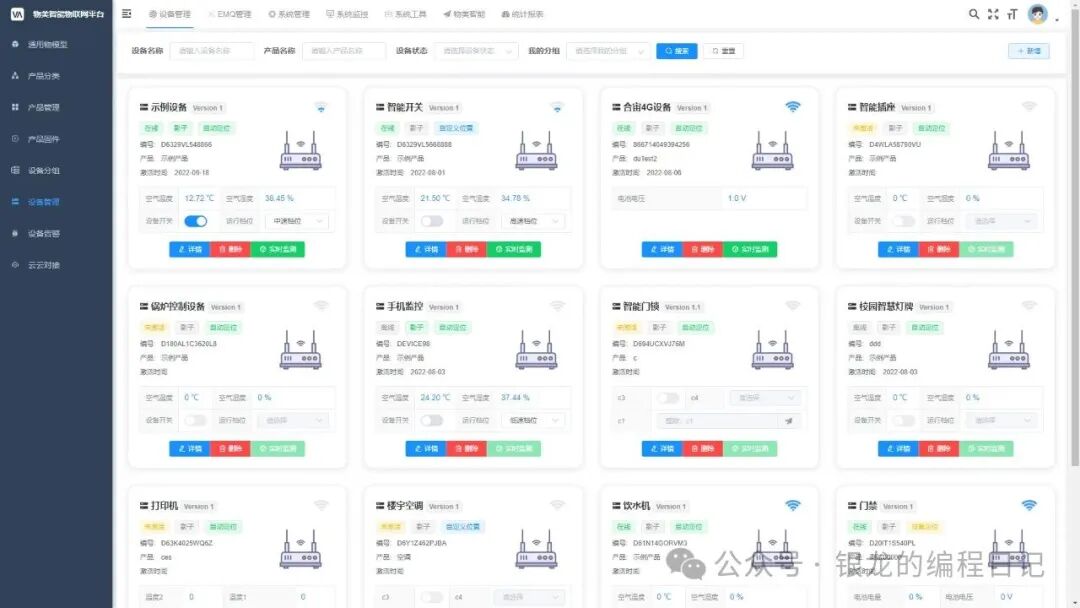Screen dimensions: 1080x608
Task: Toggle 设备开关 switch on 锅炉控制设备 card
Action: 196,420
